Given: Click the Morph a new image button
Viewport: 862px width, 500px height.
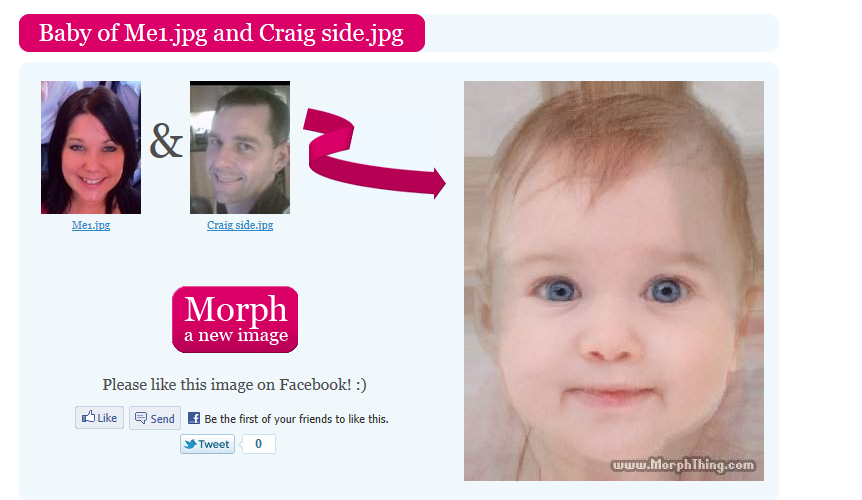Looking at the screenshot, I should (x=235, y=319).
